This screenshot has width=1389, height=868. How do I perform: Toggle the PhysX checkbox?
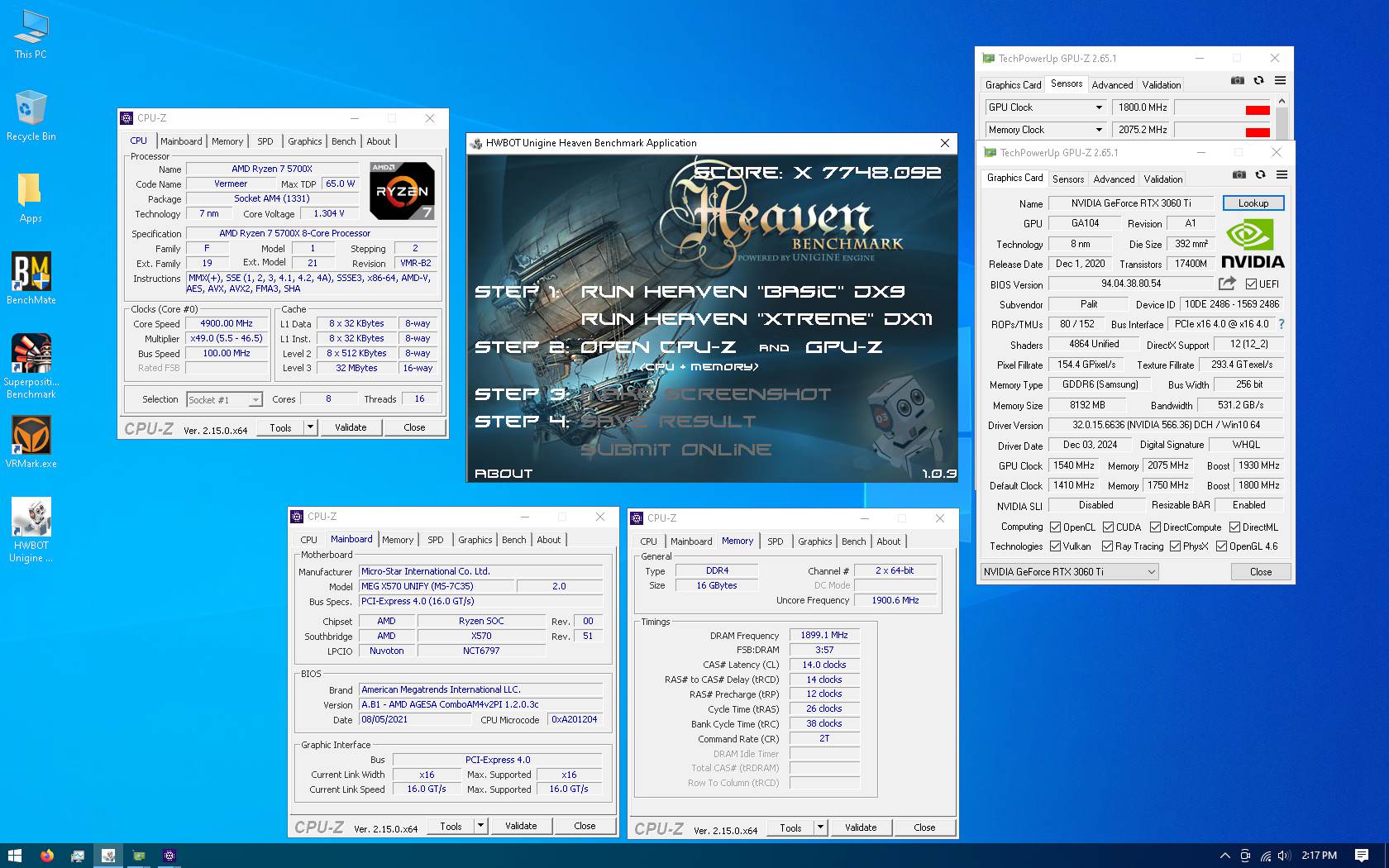coord(1175,546)
